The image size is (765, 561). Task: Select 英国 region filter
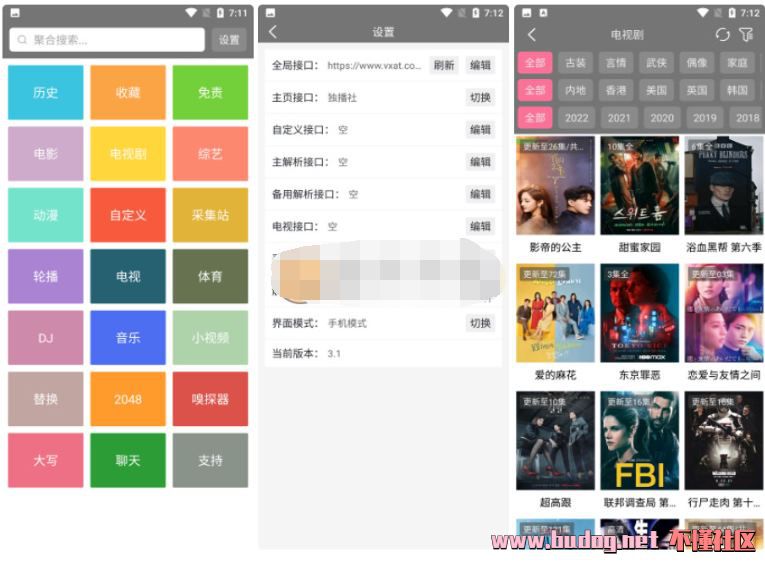pyautogui.click(x=697, y=90)
